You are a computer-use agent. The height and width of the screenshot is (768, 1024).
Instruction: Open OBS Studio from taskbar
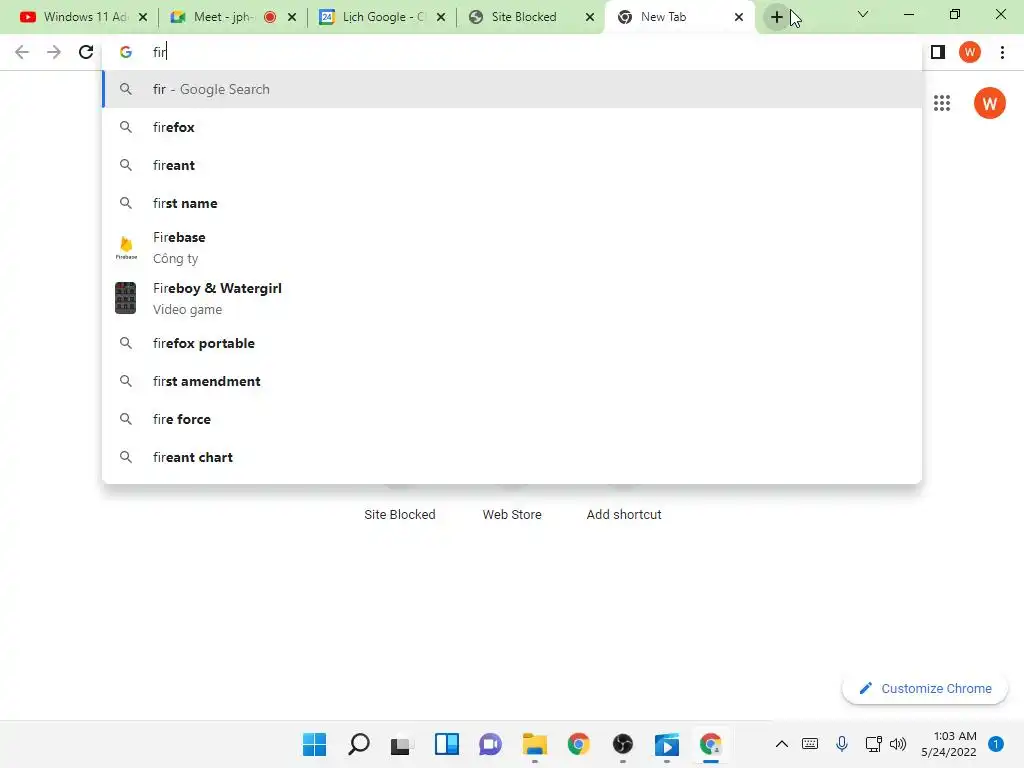tap(622, 744)
